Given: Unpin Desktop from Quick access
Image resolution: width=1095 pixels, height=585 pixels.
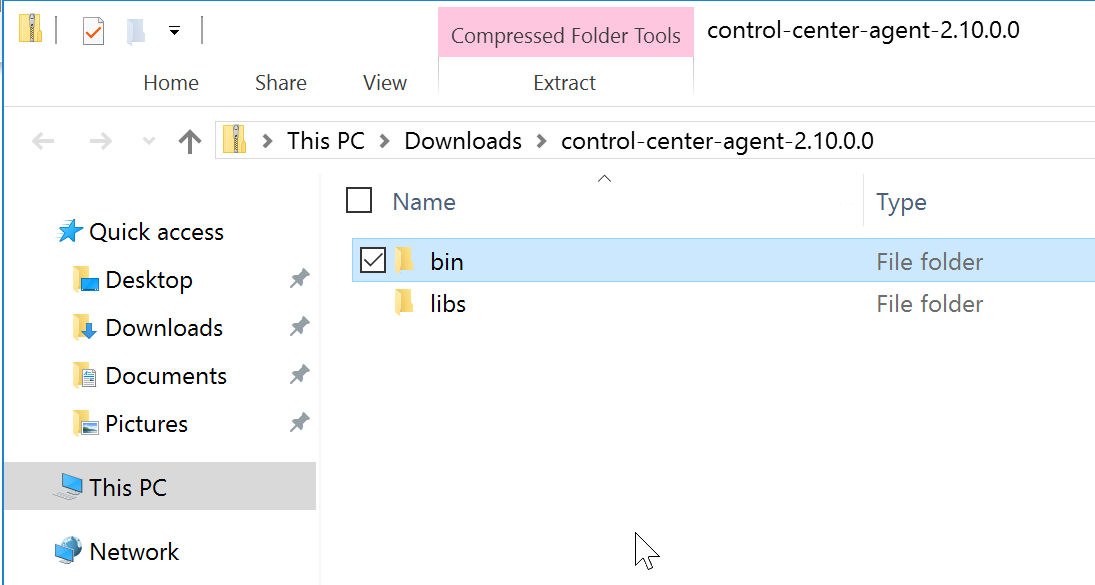Looking at the screenshot, I should pyautogui.click(x=298, y=279).
